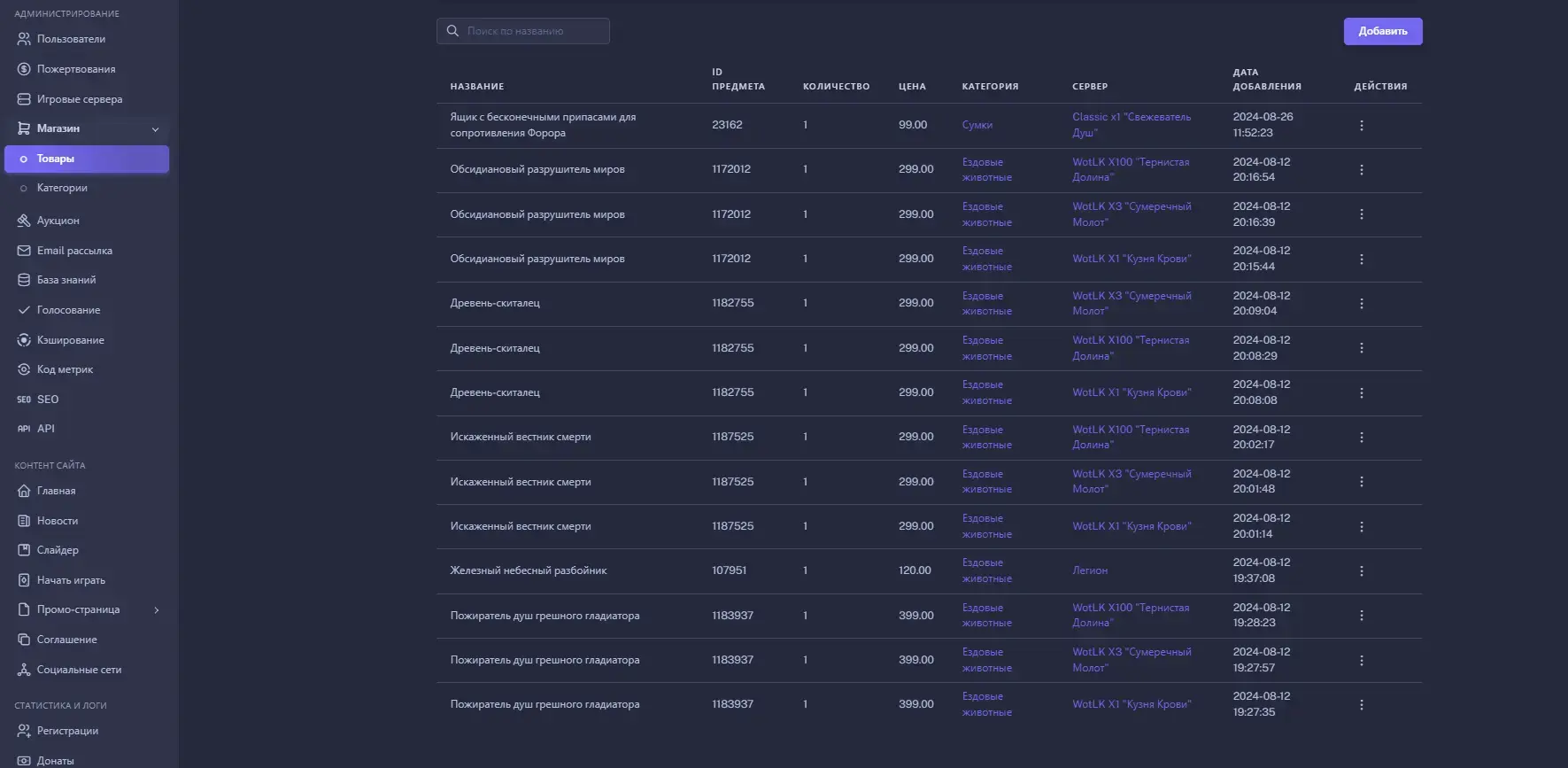The height and width of the screenshot is (768, 1568).
Task: Click the Соглашение copy icon
Action: pos(24,640)
